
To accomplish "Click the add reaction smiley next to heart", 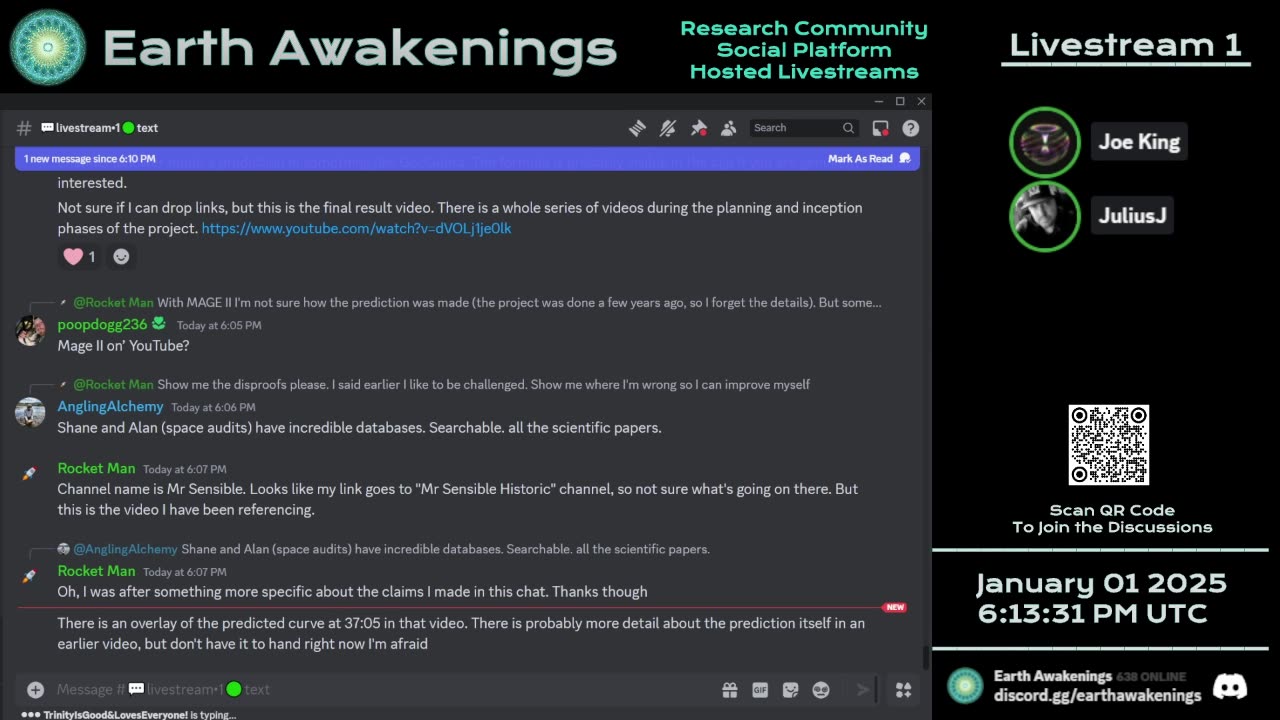I will coord(121,257).
